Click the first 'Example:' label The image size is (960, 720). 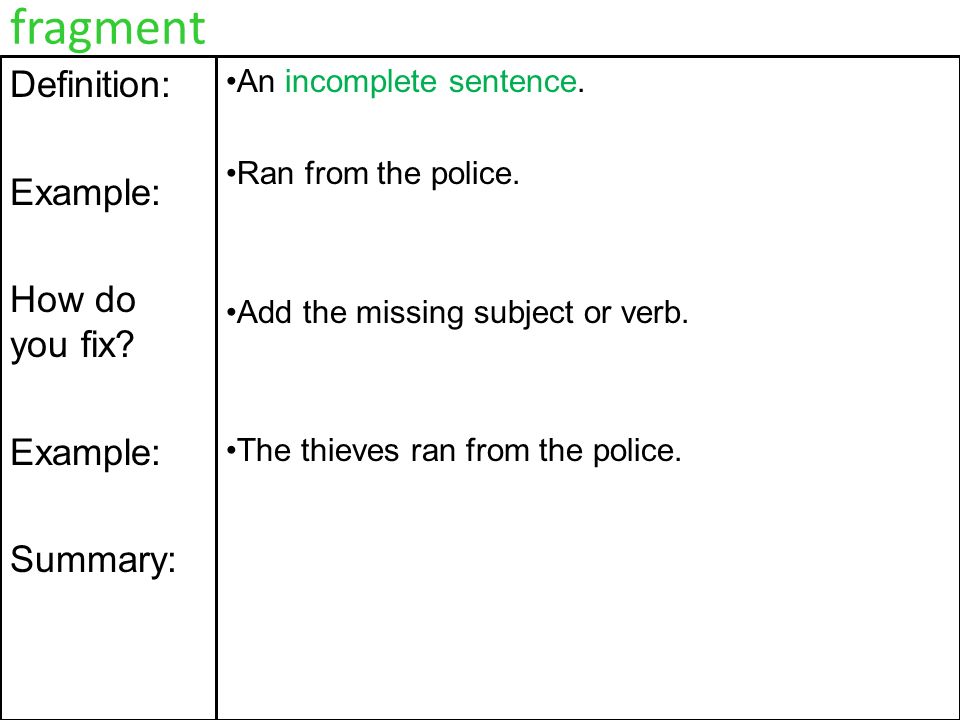[85, 193]
